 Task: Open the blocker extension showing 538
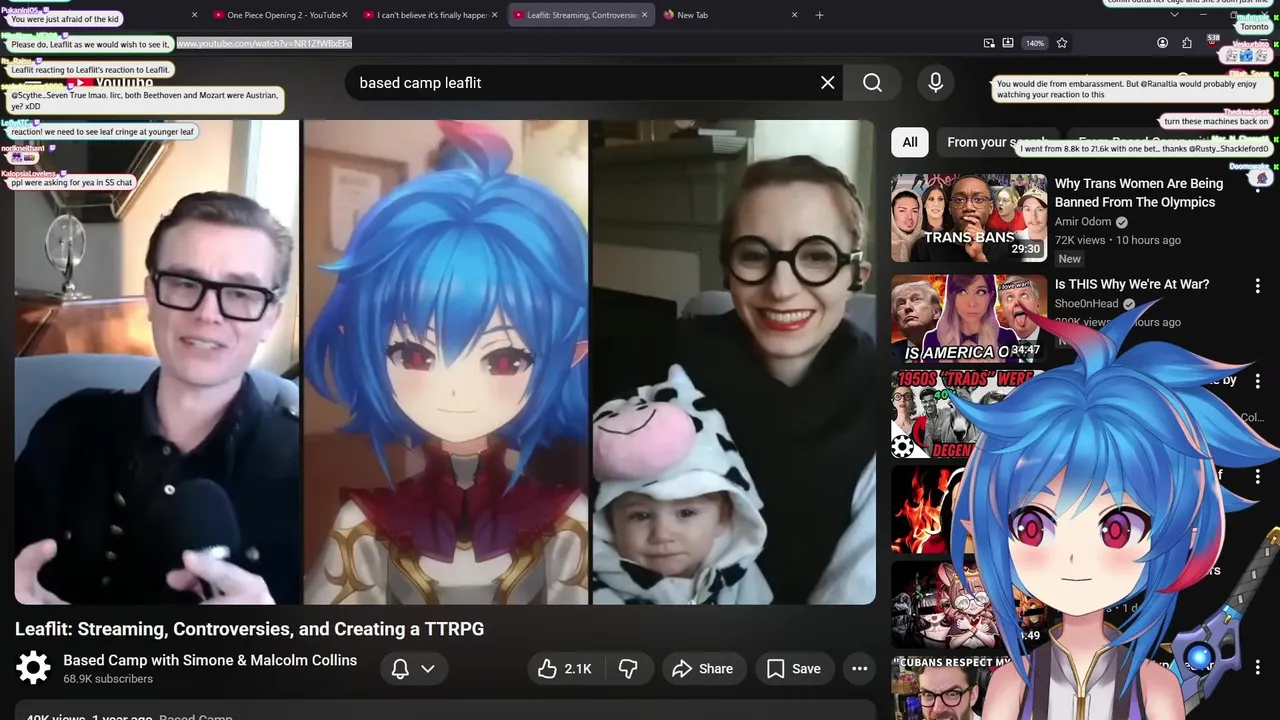[1211, 43]
